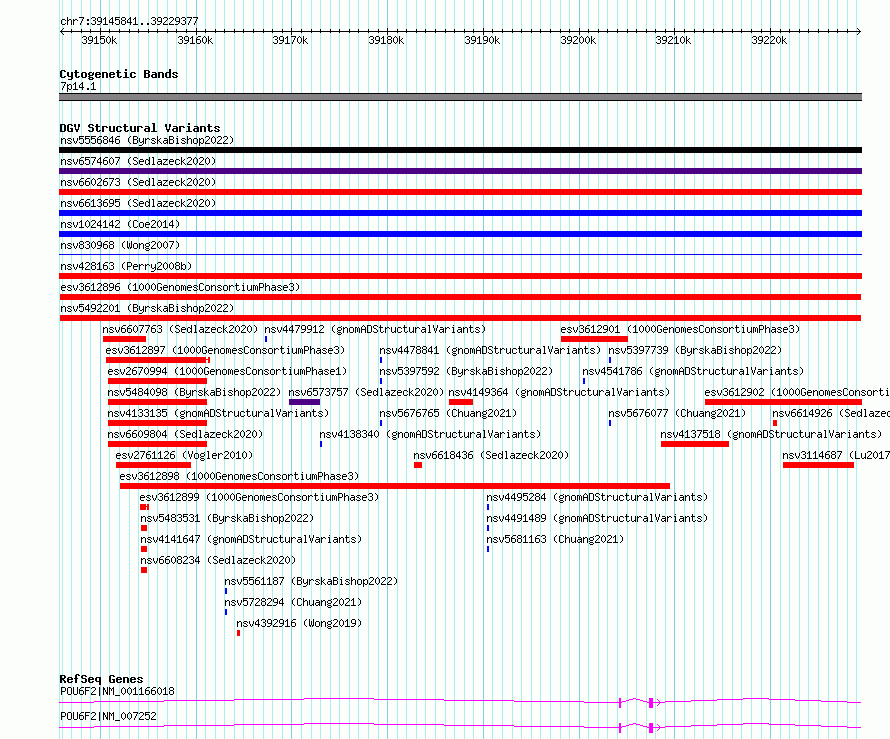Image resolution: width=890 pixels, height=739 pixels.
Task: Click the nsv6573757 (Sedlazeck2020) label
Action: coord(366,392)
